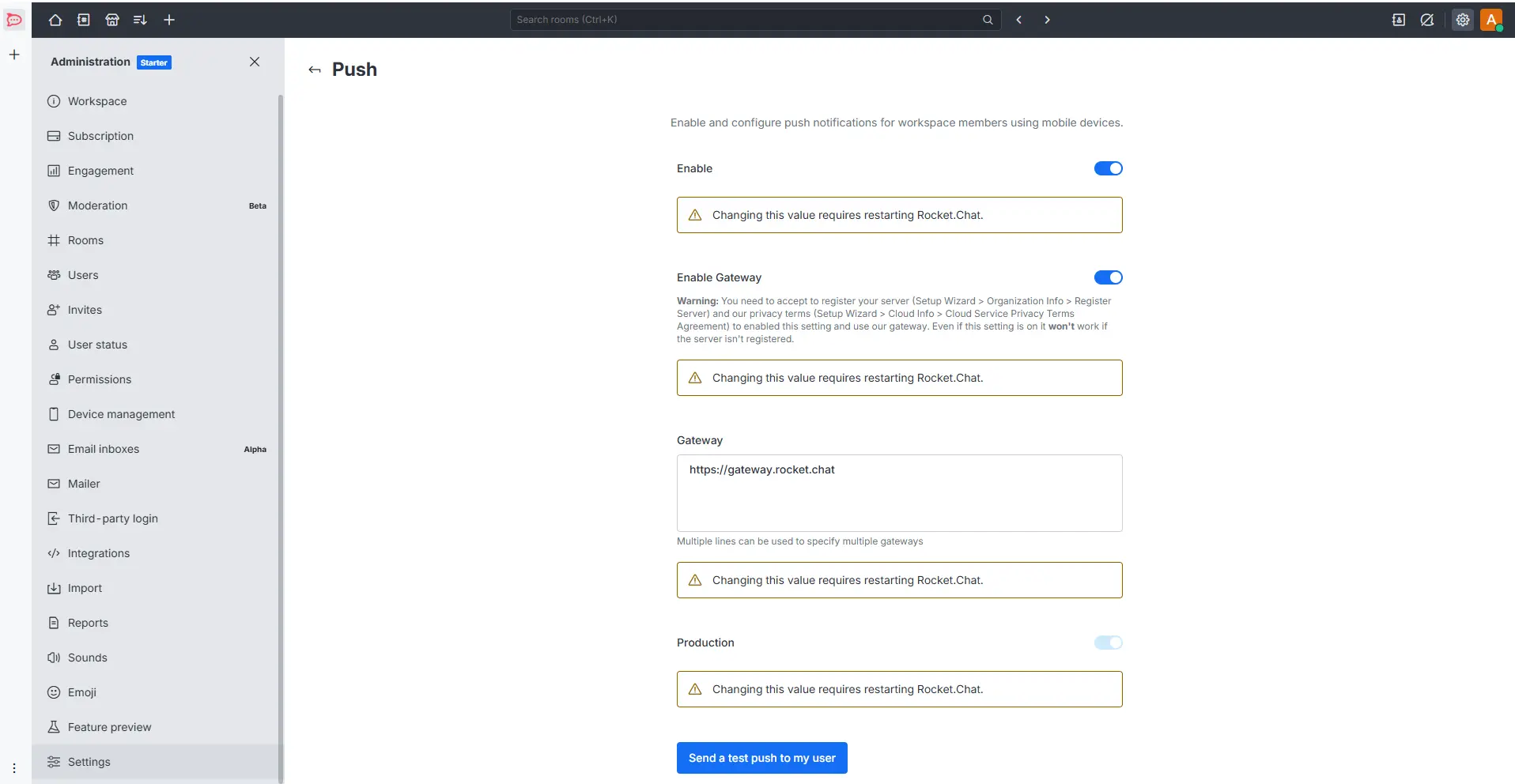Click the admin sidebar scrollbar
Viewport: 1515px width, 784px height.
click(x=281, y=439)
